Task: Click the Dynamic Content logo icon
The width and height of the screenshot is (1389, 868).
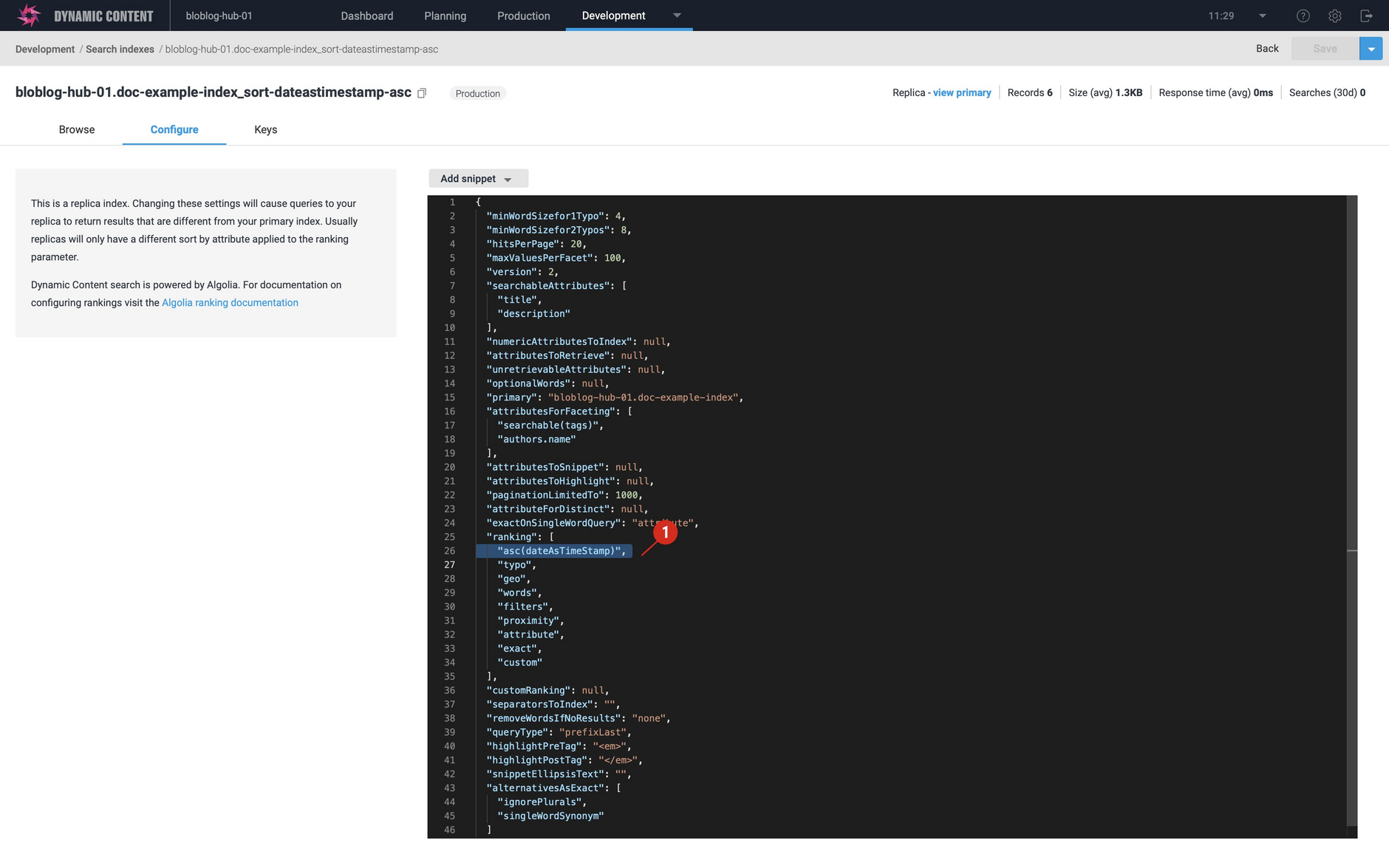Action: click(x=28, y=16)
